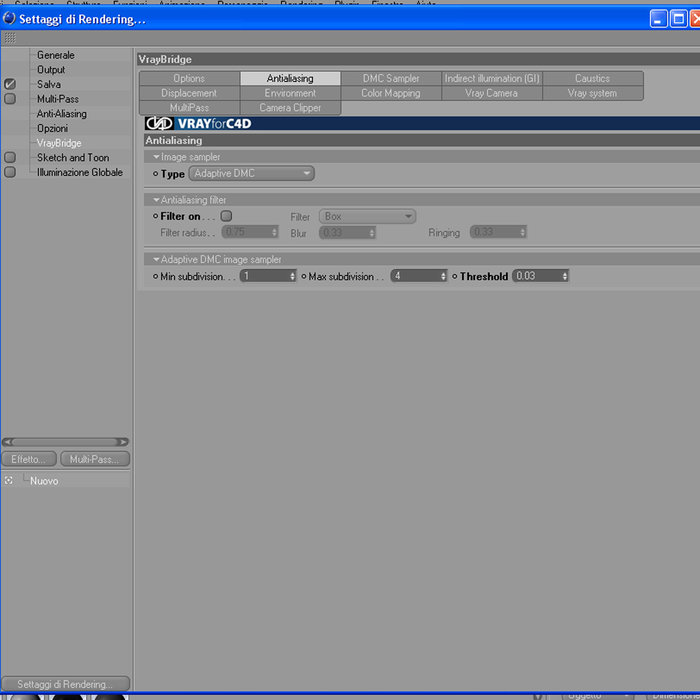Select the Nuovo render setting entry
Screen dimensions: 700x700
[x=44, y=481]
